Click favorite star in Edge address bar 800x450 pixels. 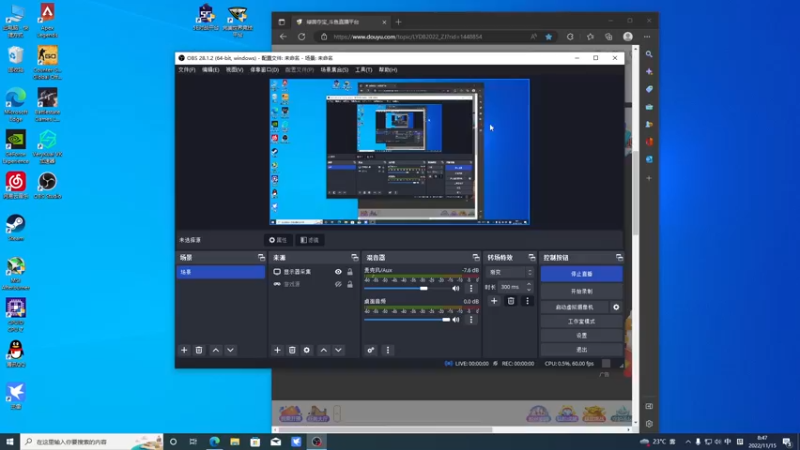point(548,37)
